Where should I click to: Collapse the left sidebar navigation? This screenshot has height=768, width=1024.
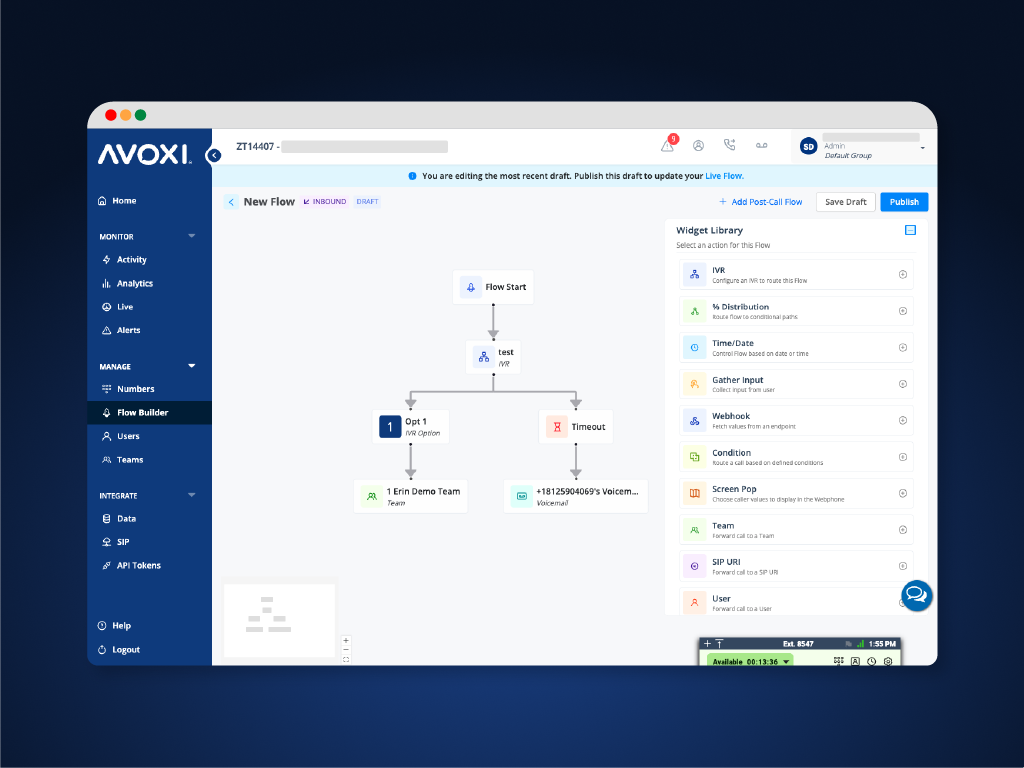pos(213,155)
